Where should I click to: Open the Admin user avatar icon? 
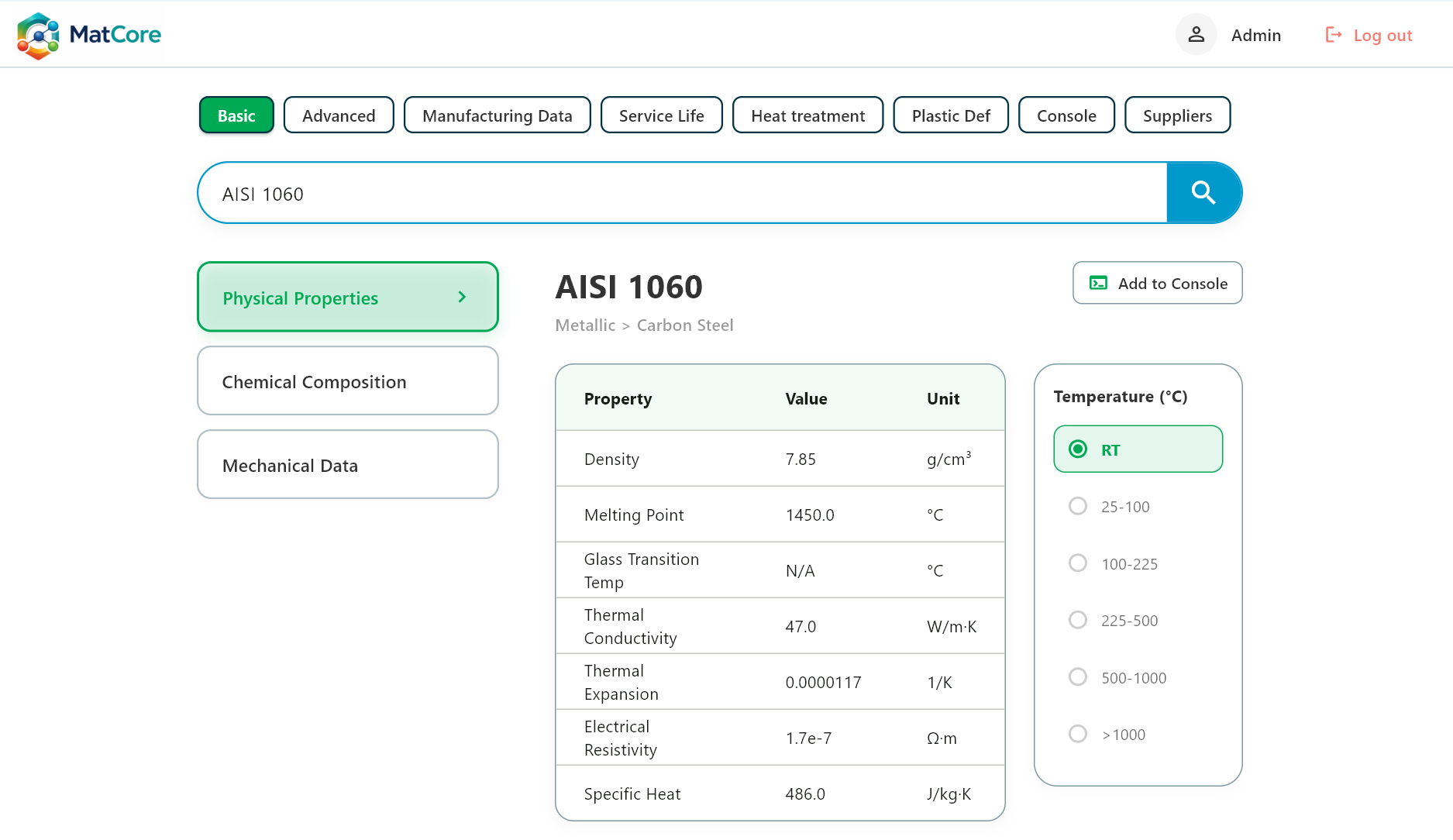(1196, 35)
